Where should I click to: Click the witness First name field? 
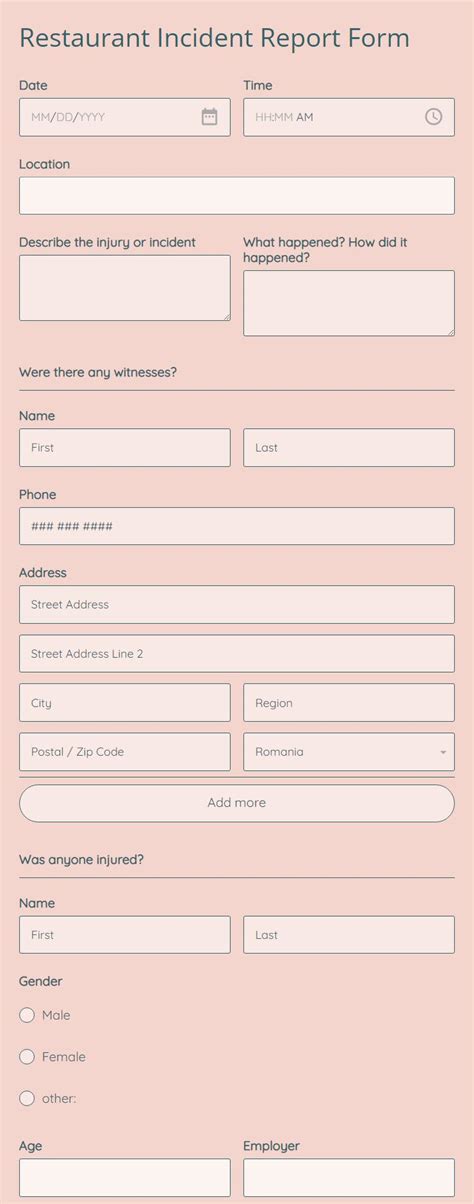(x=125, y=448)
